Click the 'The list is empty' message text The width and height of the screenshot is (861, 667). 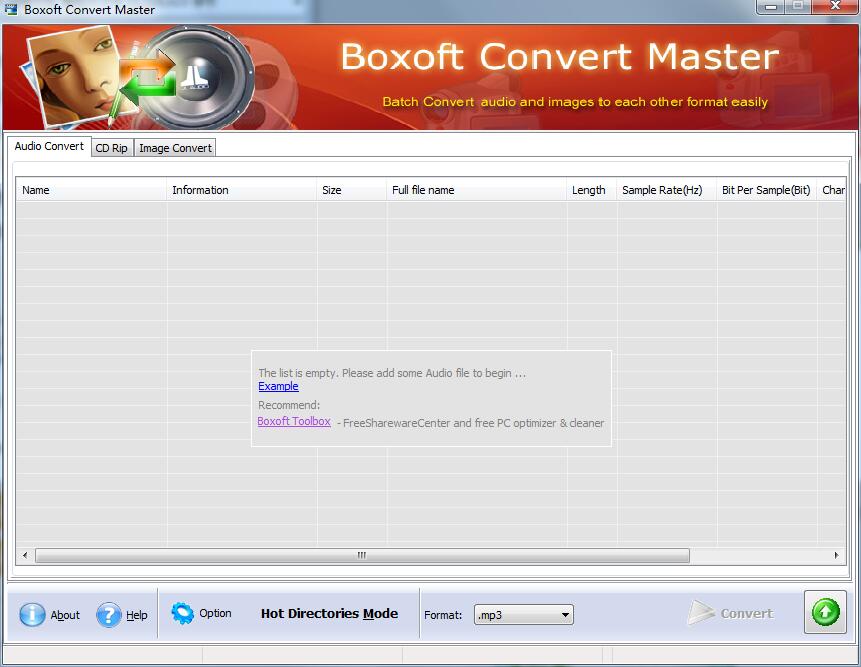pyautogui.click(x=392, y=373)
